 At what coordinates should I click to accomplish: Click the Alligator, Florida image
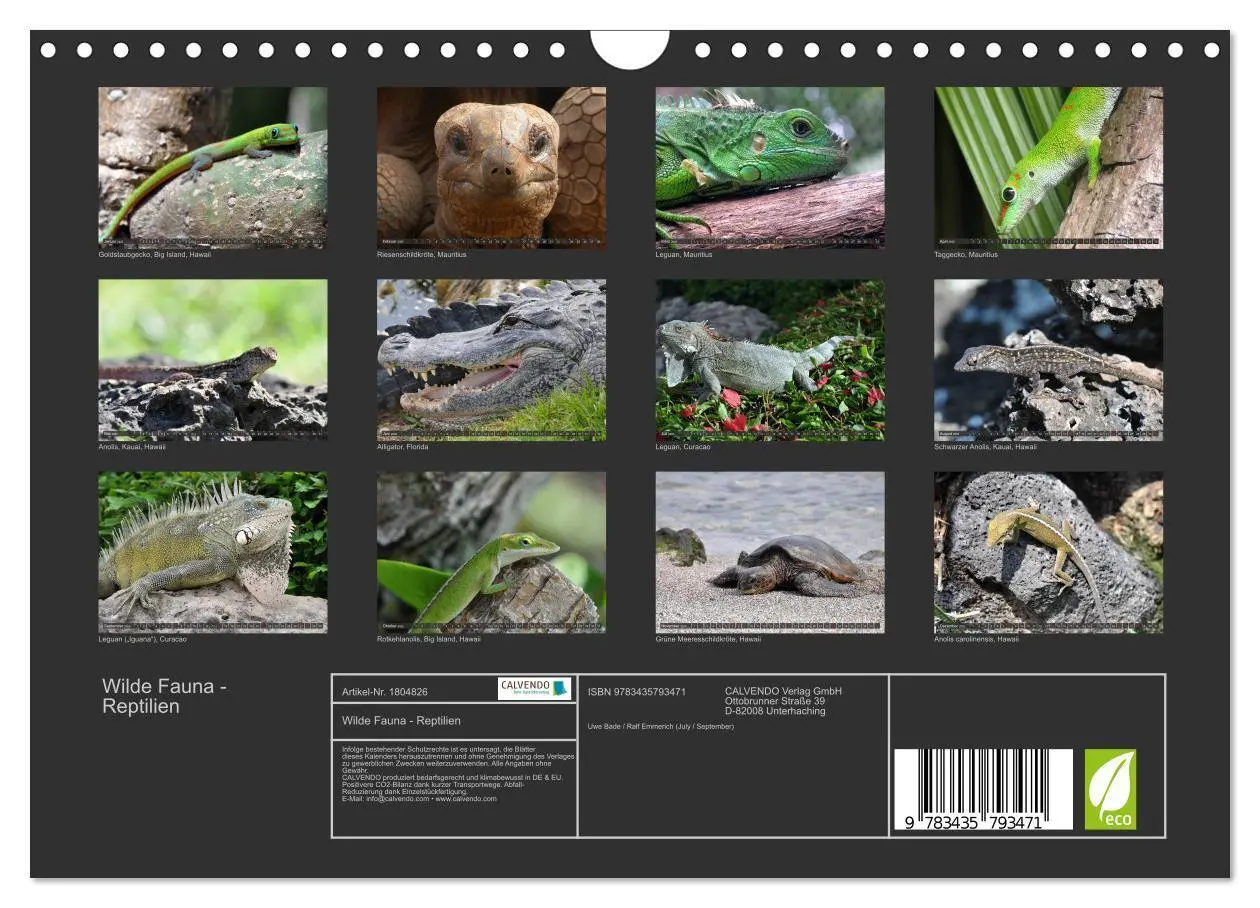coord(491,360)
